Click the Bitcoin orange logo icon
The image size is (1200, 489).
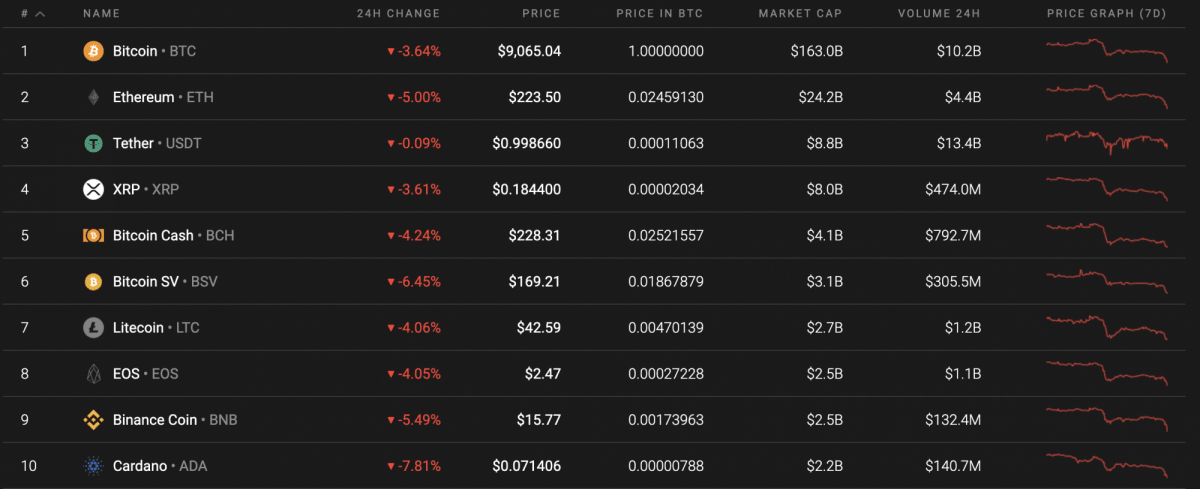tap(93, 51)
